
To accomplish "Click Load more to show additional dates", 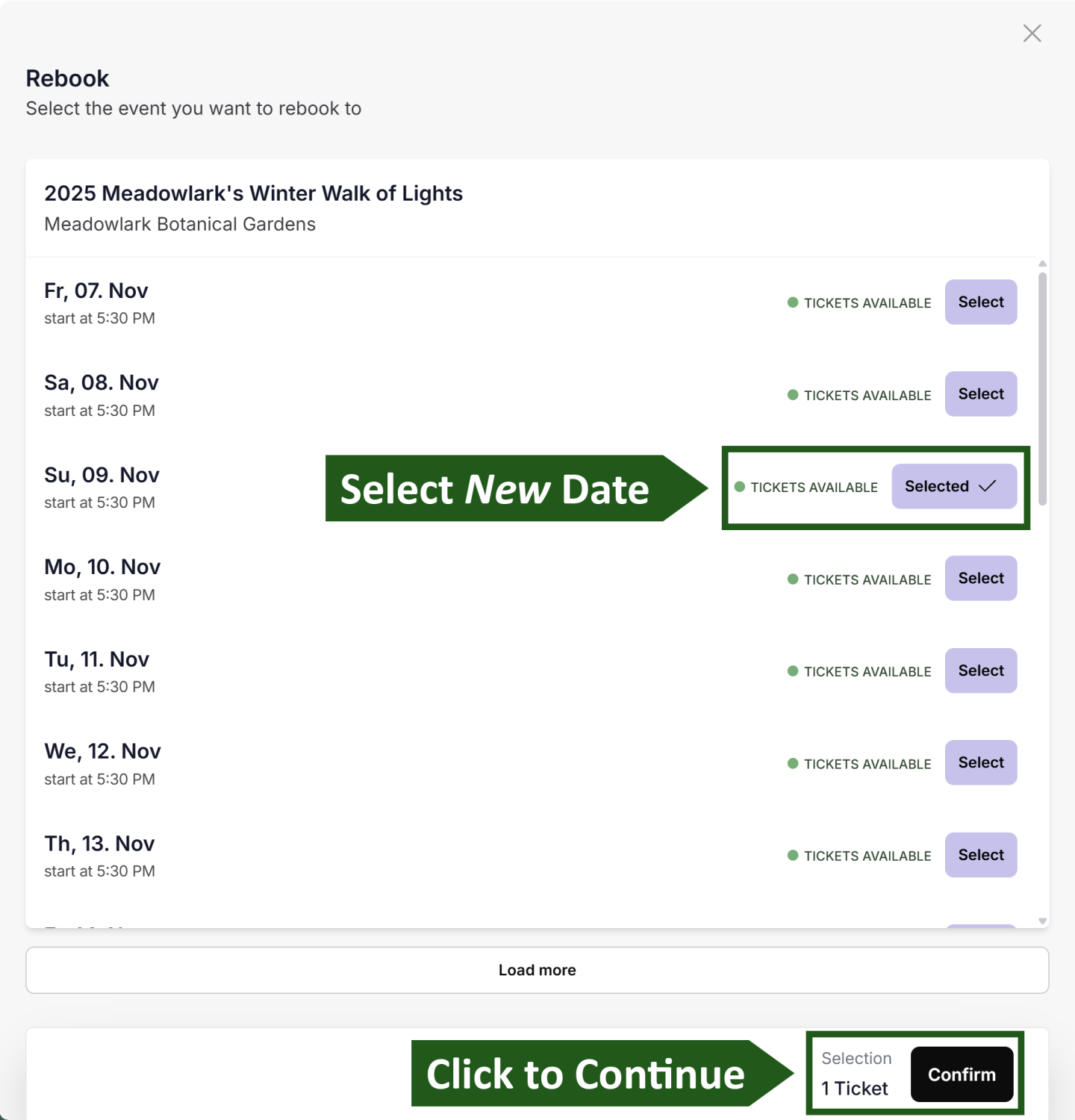I will click(537, 969).
